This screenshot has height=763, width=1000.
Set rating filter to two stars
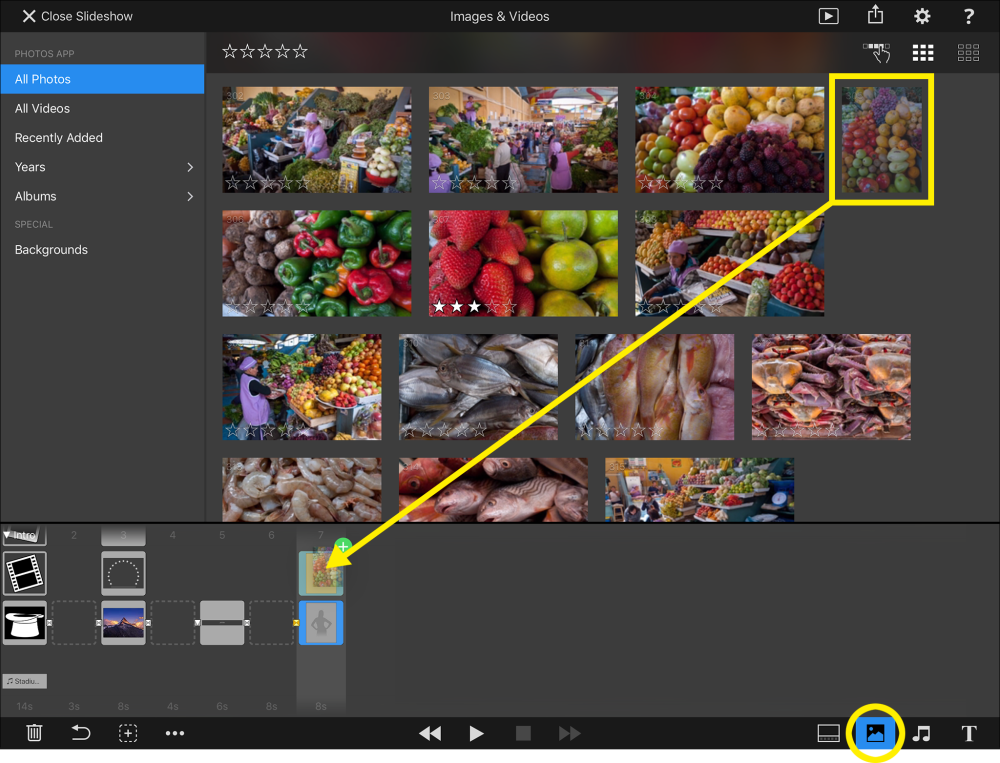(x=247, y=51)
